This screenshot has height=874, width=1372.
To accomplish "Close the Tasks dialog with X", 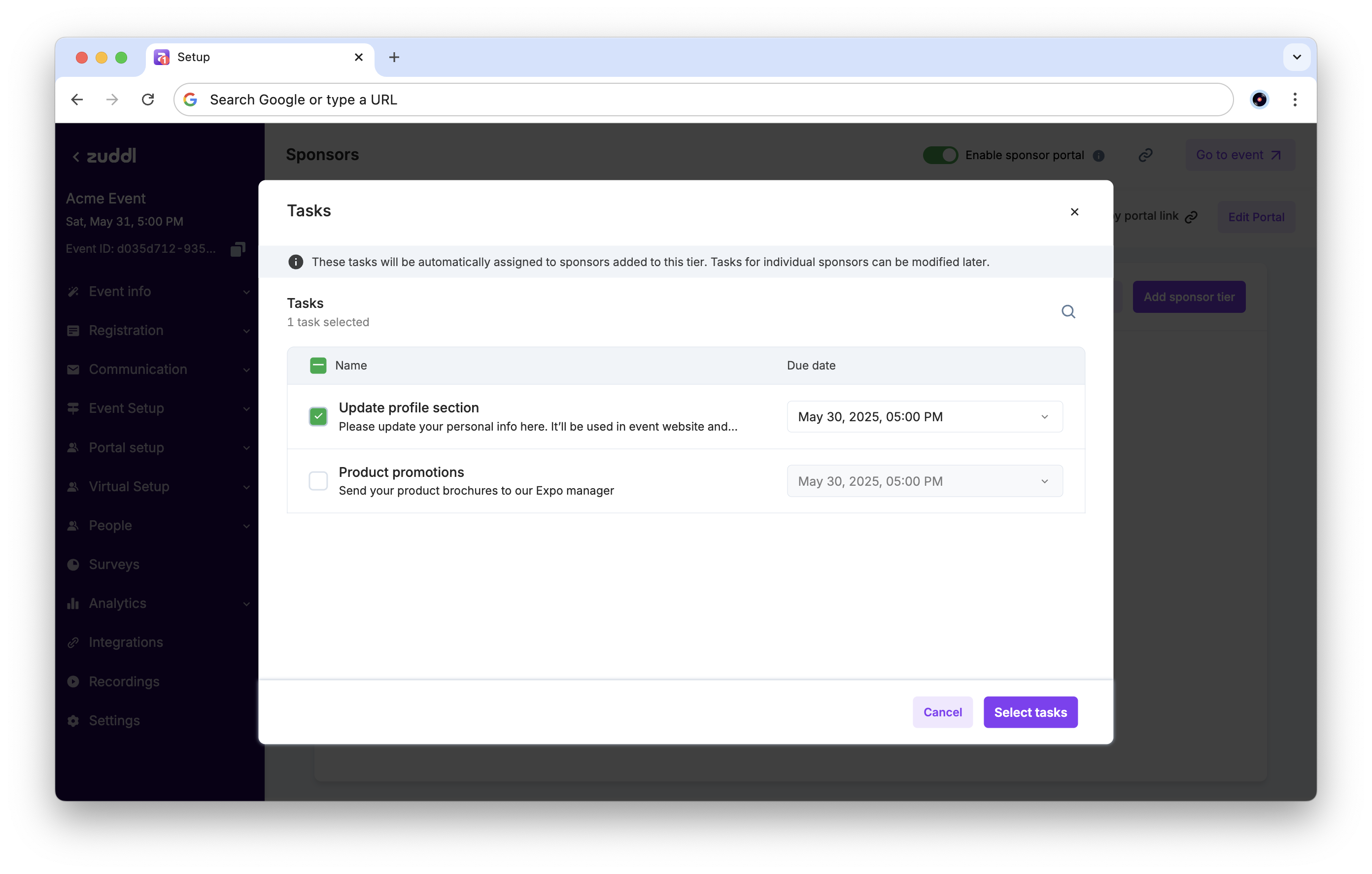I will click(1074, 212).
